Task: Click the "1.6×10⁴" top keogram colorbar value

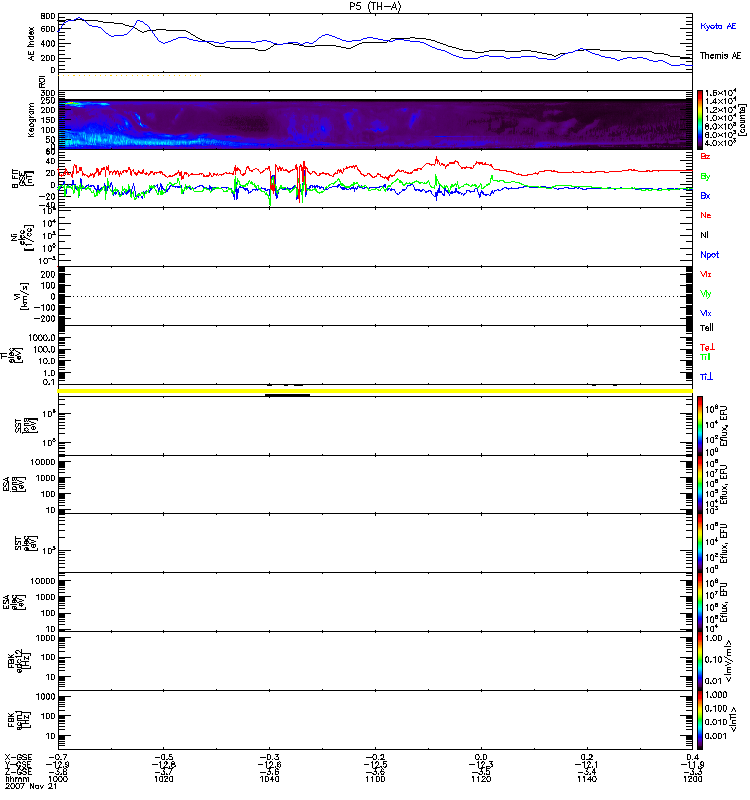Action: [x=720, y=93]
